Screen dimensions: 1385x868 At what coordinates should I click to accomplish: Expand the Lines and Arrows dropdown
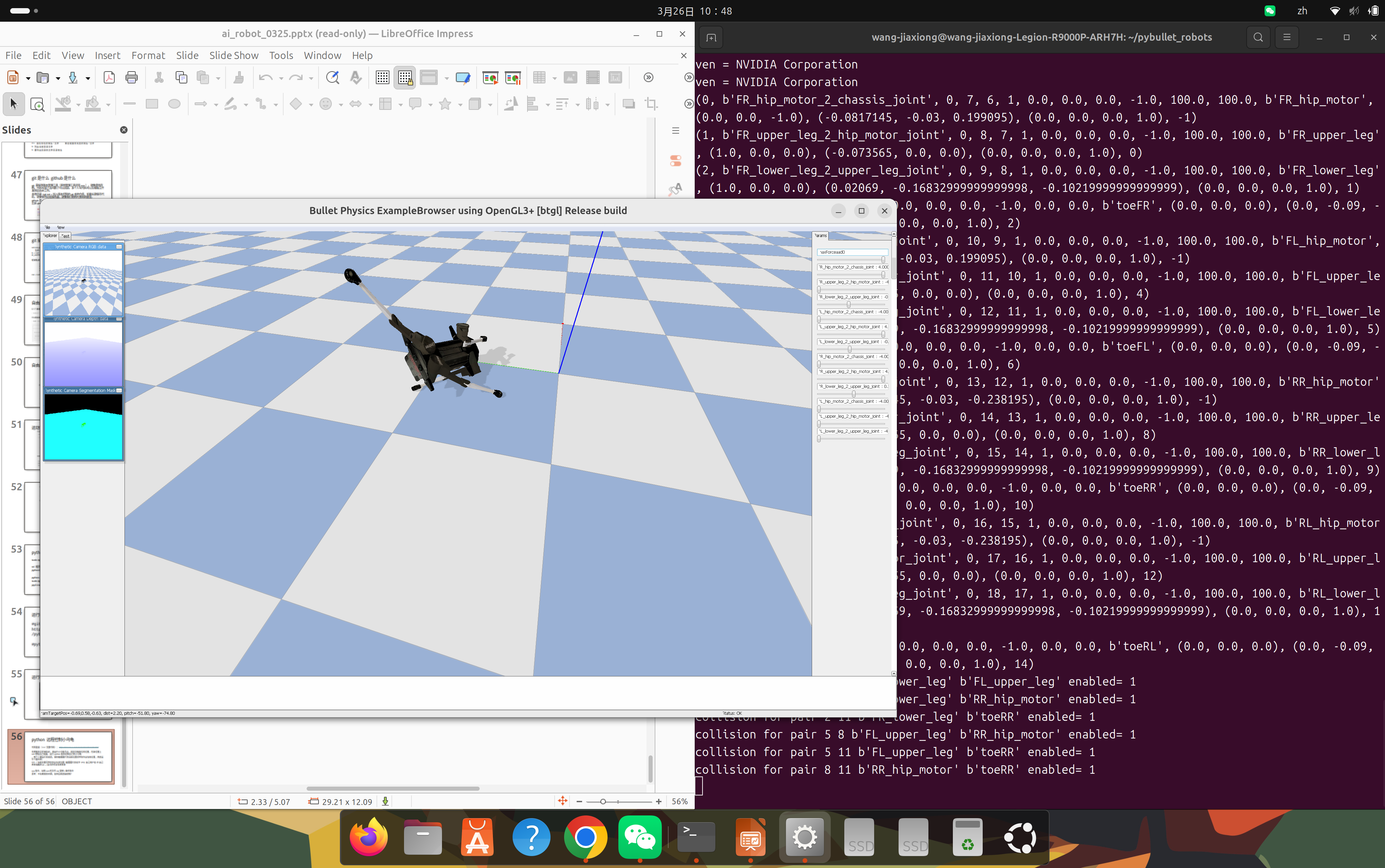[x=216, y=104]
